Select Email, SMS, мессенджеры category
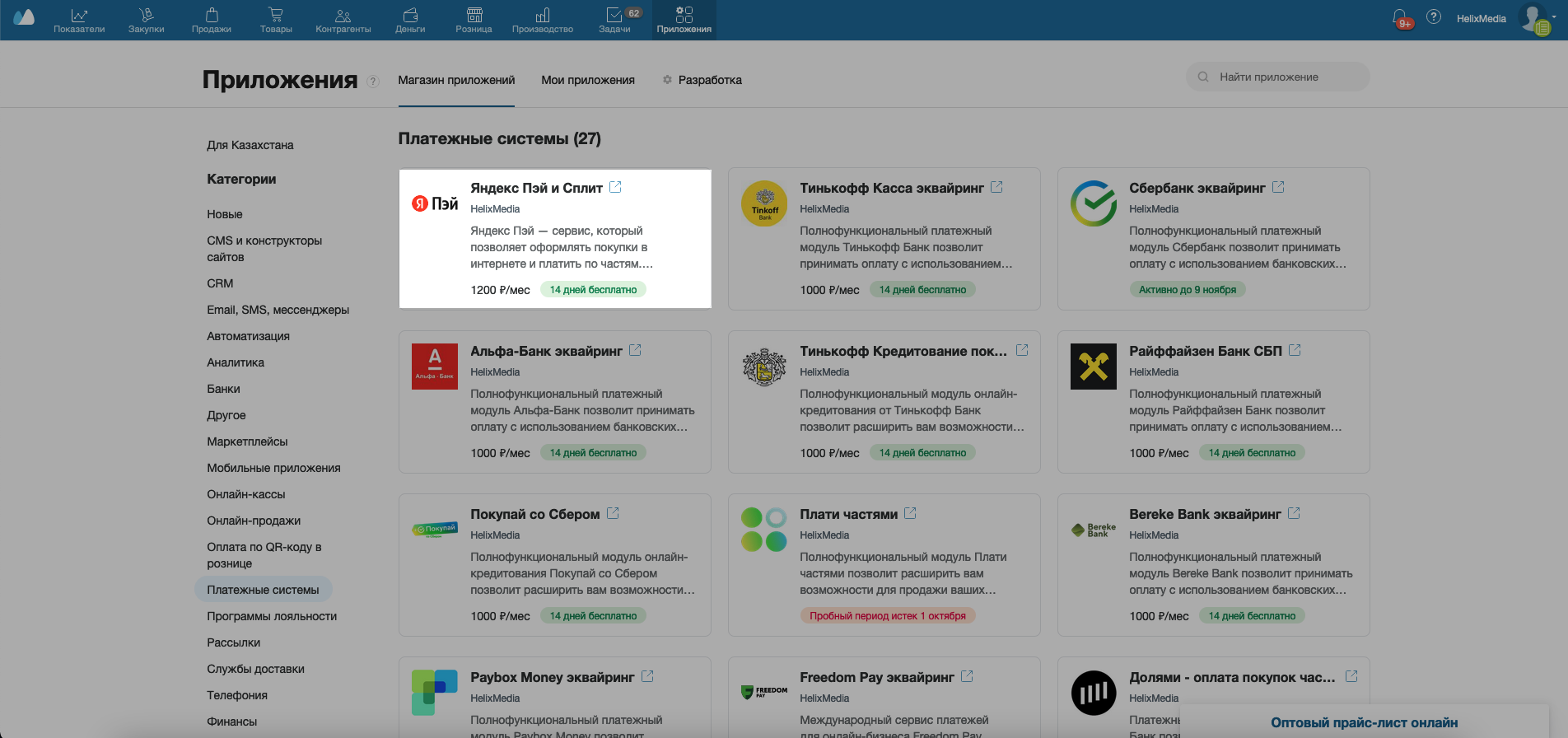 (278, 310)
